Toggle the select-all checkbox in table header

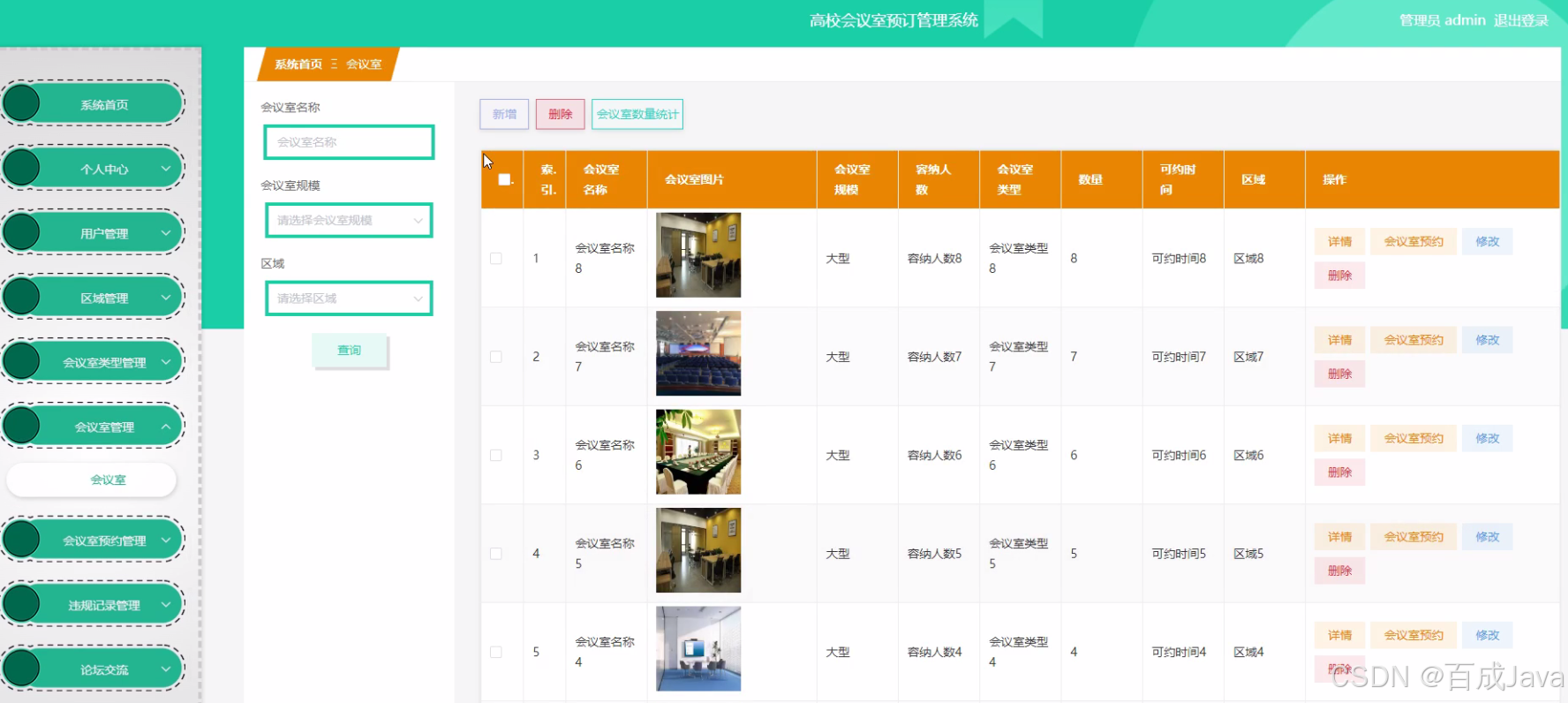pyautogui.click(x=504, y=179)
